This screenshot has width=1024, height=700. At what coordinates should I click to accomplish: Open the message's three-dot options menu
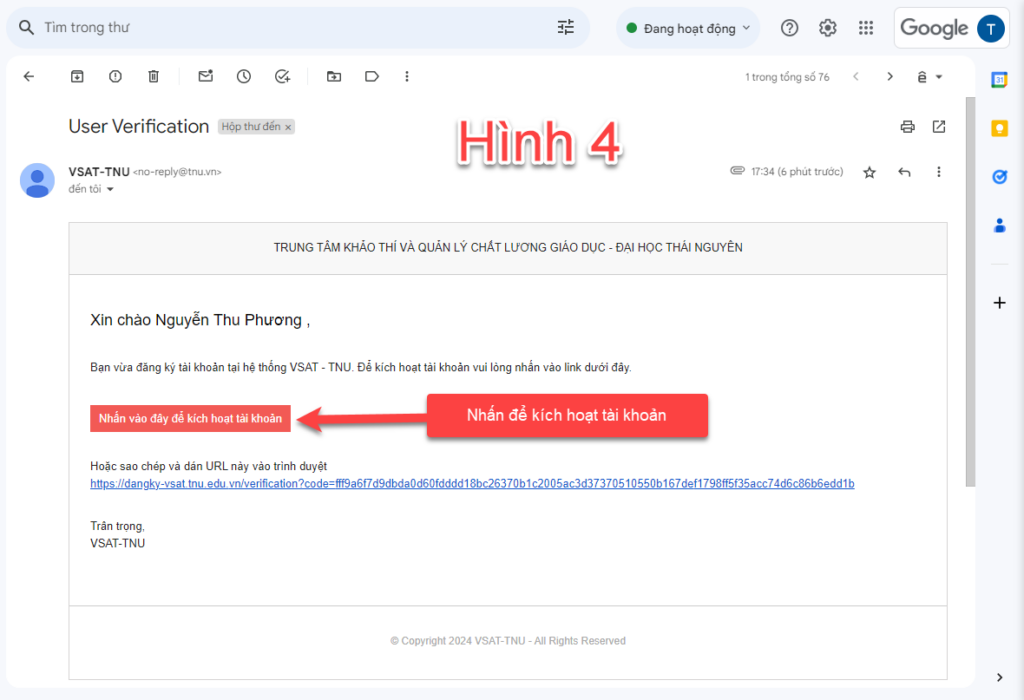(x=938, y=172)
